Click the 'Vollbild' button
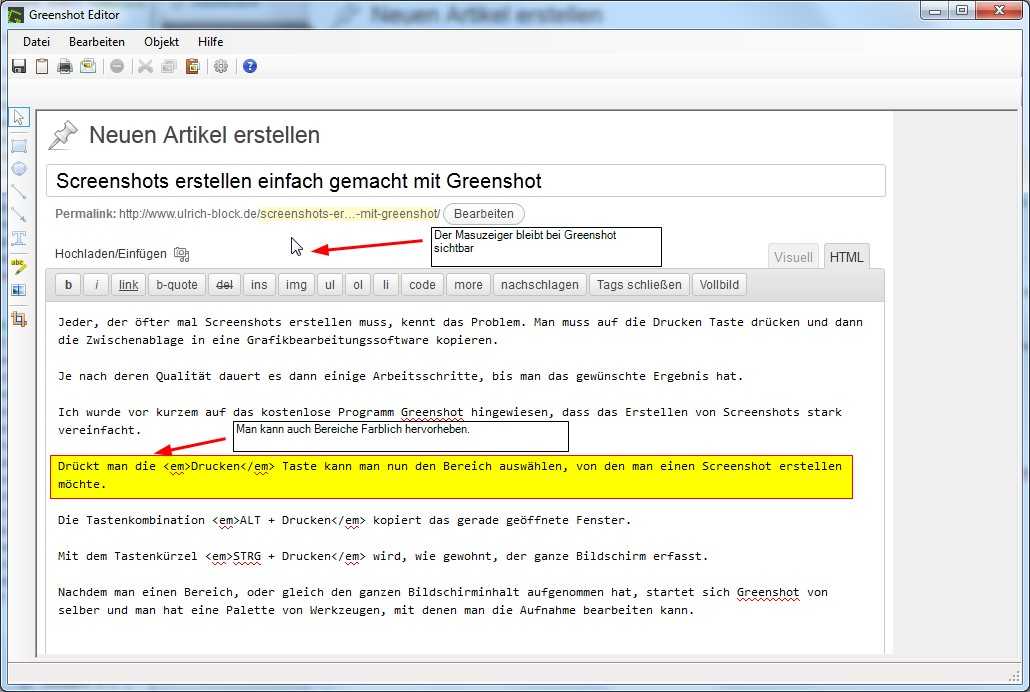 tap(719, 285)
